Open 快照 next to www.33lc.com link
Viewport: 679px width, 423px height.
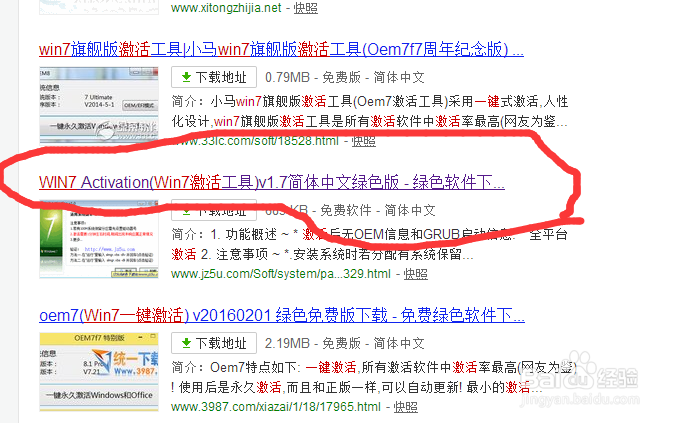364,141
